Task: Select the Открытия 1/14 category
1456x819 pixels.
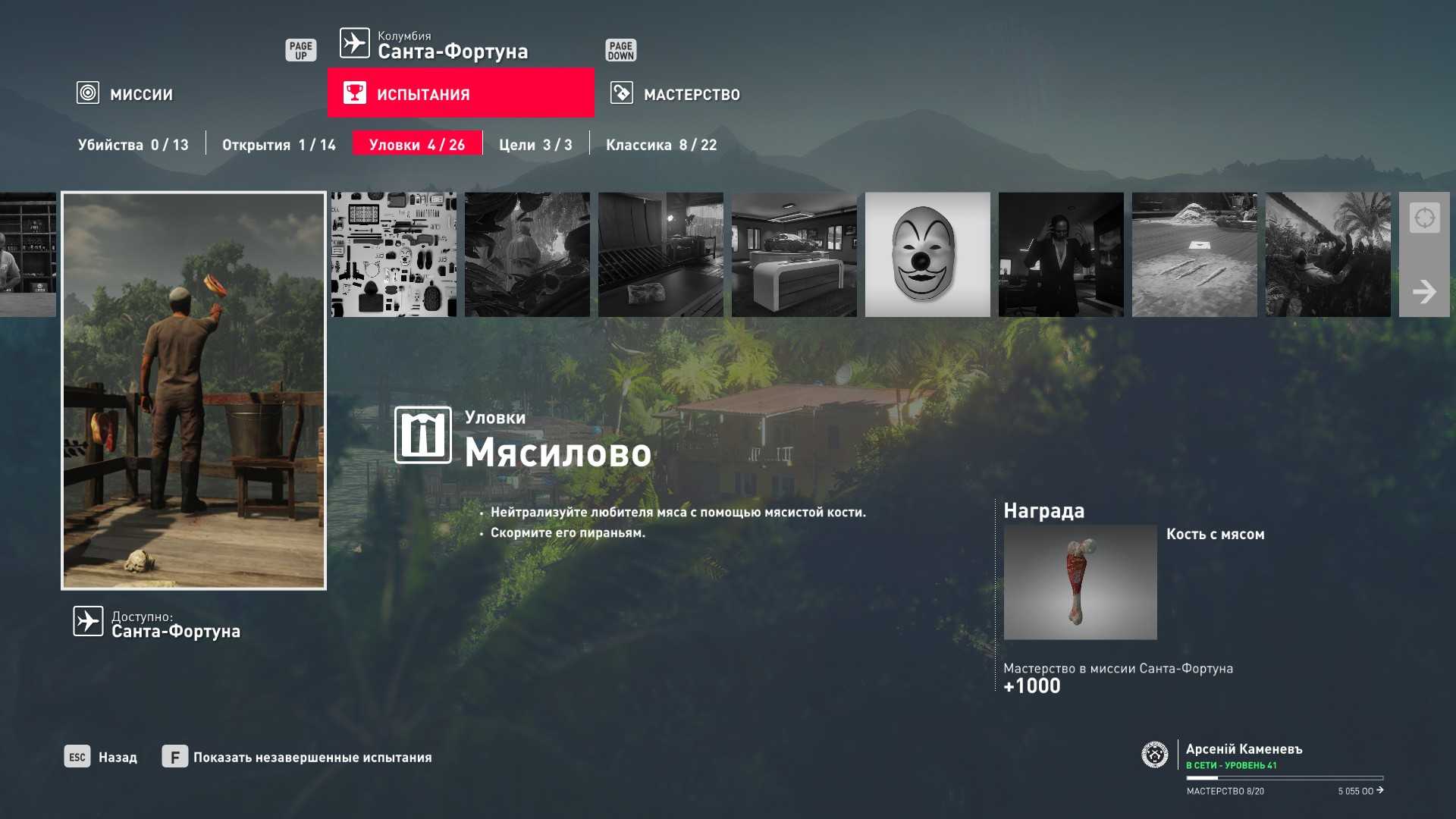Action: [278, 145]
